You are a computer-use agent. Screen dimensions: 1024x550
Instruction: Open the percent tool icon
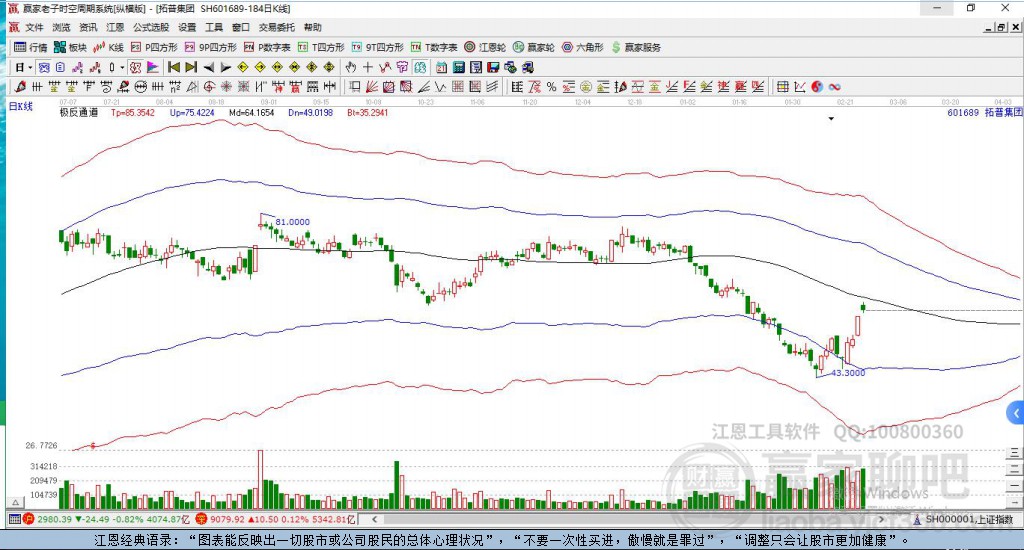click(552, 87)
